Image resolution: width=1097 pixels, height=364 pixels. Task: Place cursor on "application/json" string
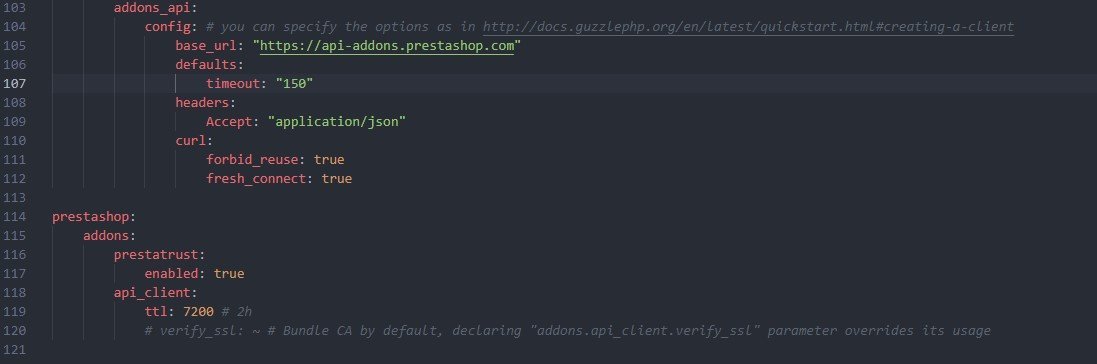(x=337, y=121)
